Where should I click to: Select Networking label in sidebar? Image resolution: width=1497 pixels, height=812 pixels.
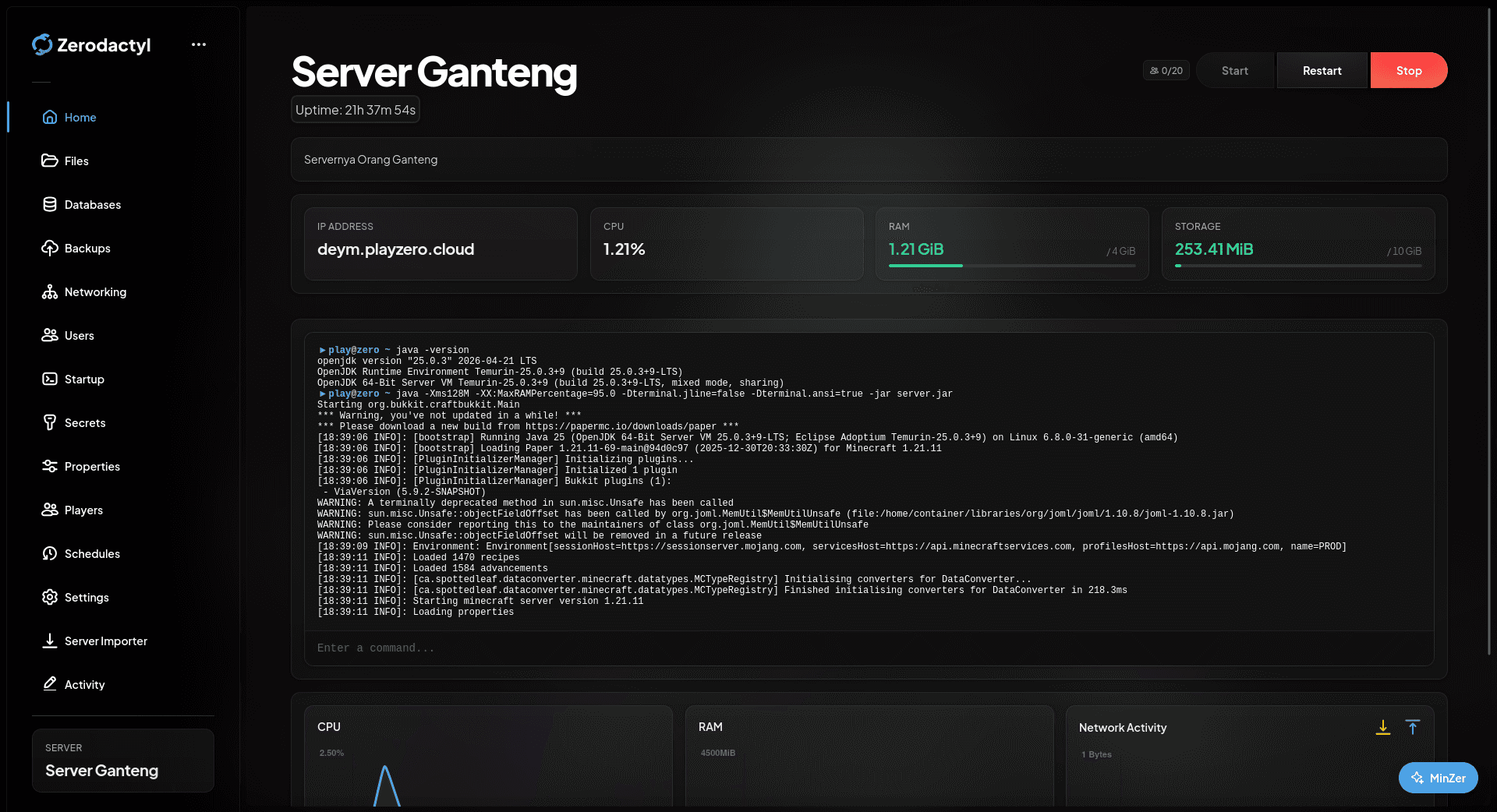(95, 291)
